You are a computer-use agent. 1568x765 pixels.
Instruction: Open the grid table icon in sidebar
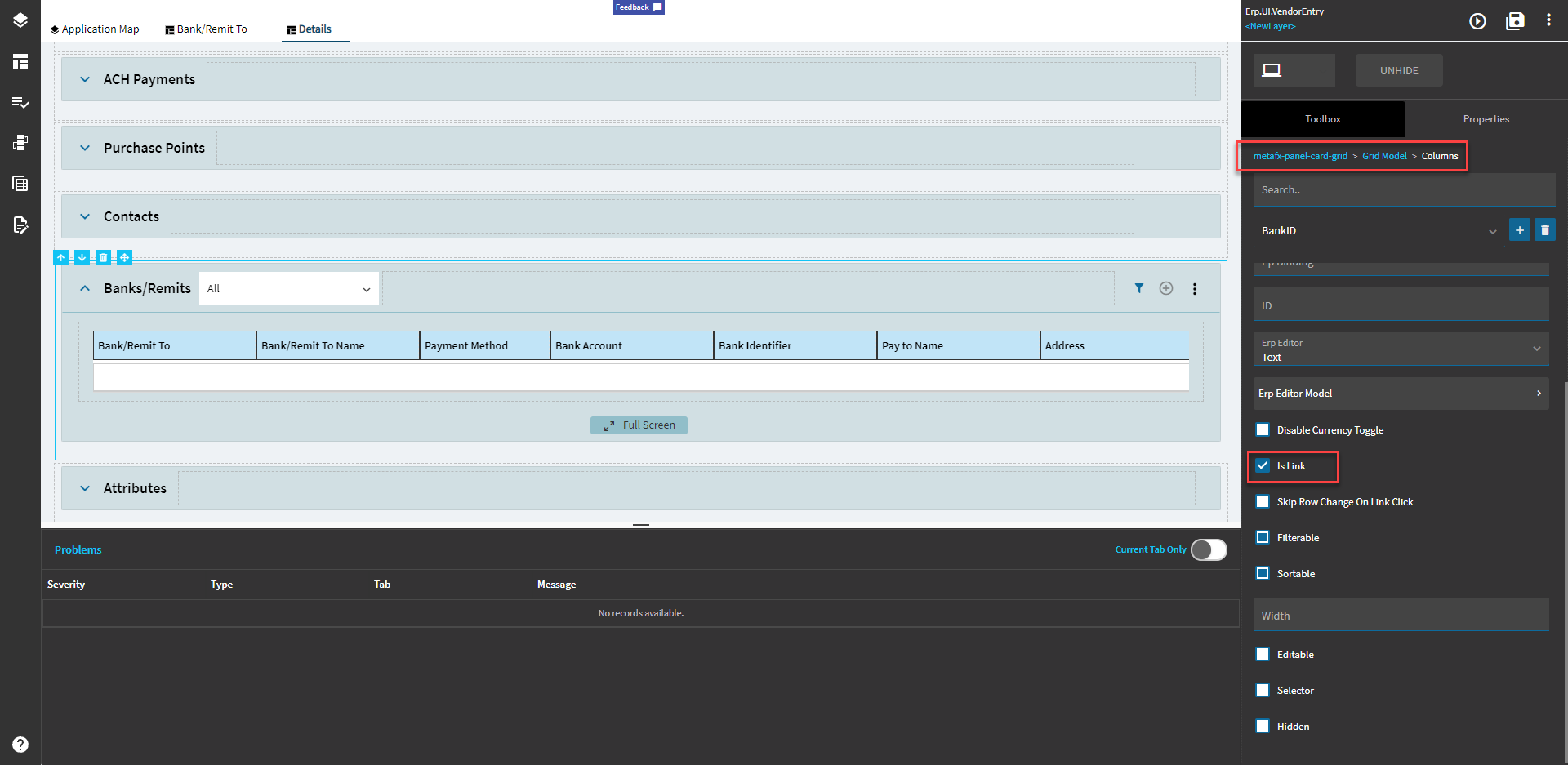(x=20, y=184)
